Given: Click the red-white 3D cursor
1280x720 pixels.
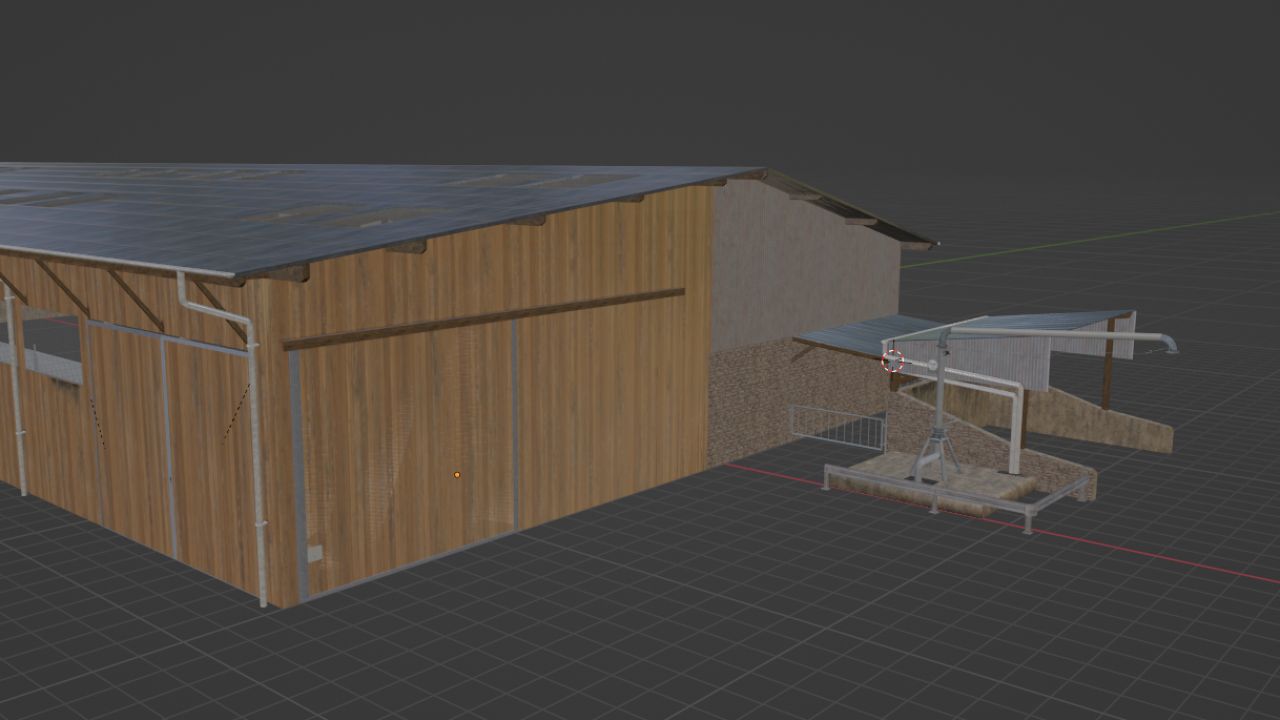Looking at the screenshot, I should pos(892,360).
